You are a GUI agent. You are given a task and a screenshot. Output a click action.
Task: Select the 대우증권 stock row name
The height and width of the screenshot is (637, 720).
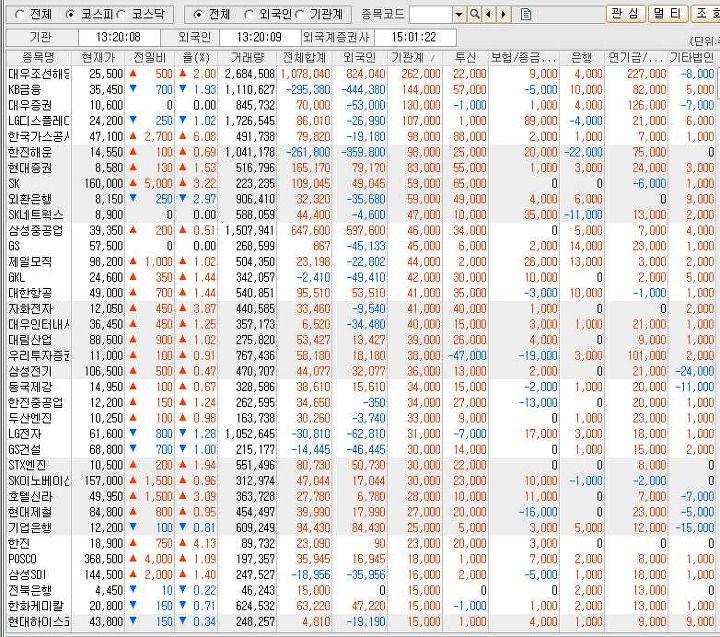pos(30,105)
